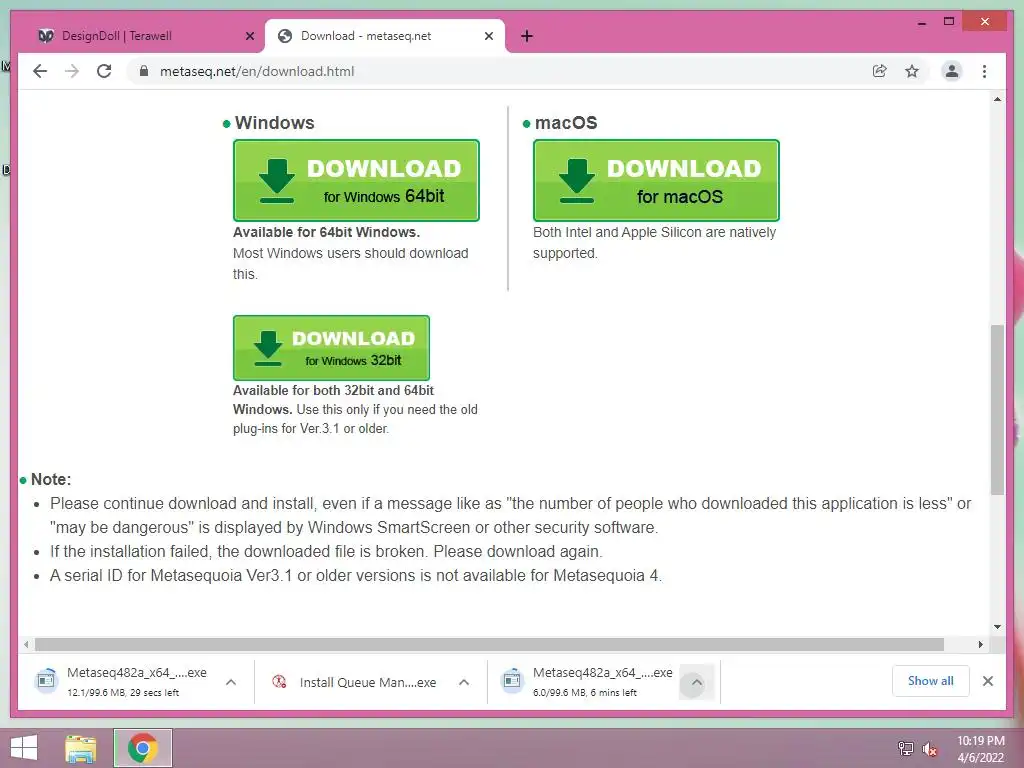
Task: Click 'If the installation failed' note line
Action: 326,552
